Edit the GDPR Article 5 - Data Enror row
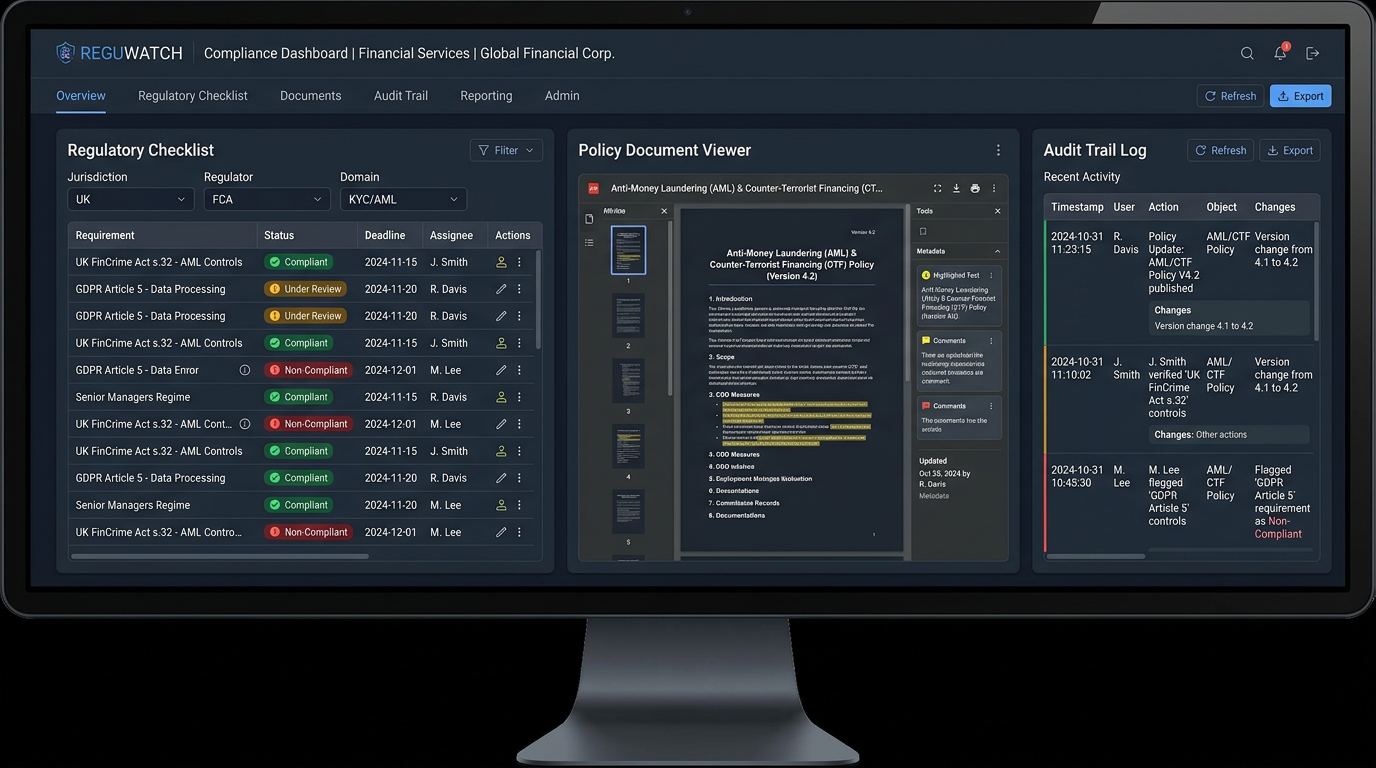1376x768 pixels. 501,370
